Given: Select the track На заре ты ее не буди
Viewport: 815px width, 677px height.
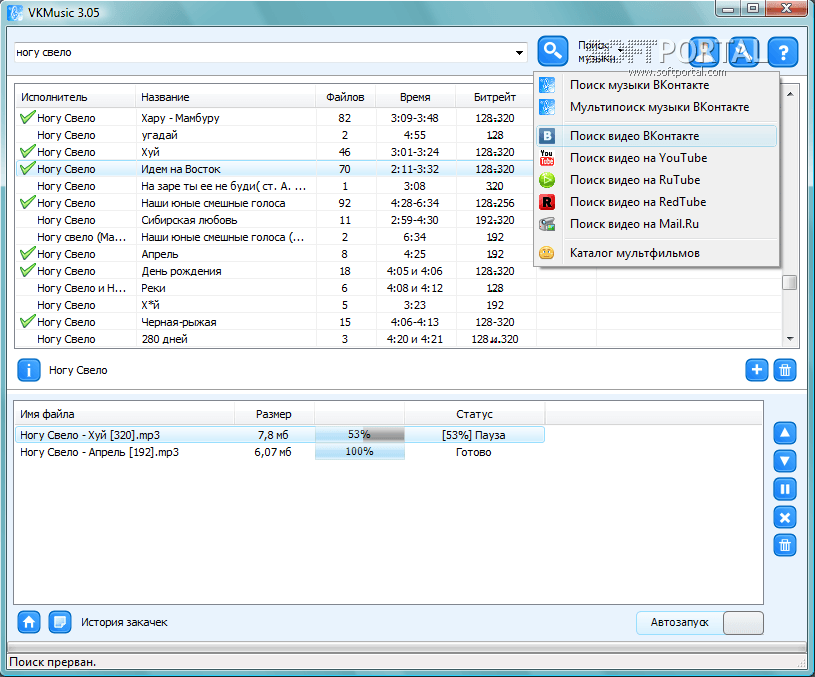Looking at the screenshot, I should (224, 186).
